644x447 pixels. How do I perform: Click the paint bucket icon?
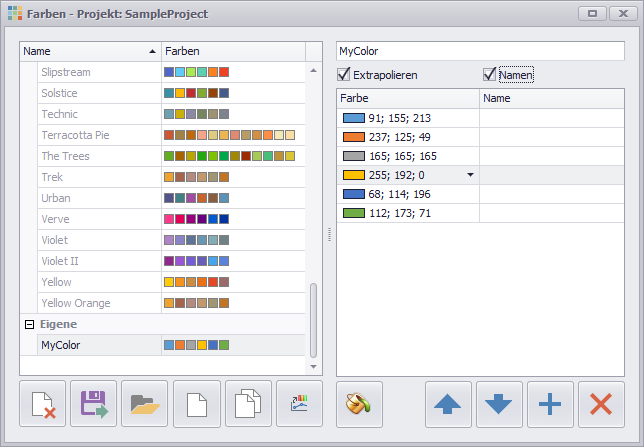(359, 404)
